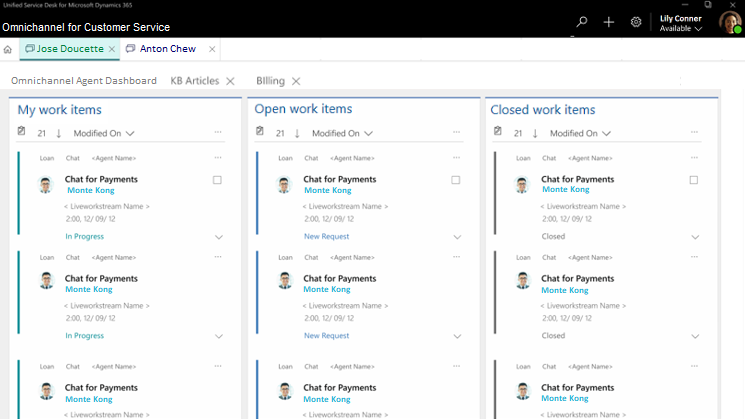
Task: Expand first In Progress card in My work items
Action: [219, 237]
